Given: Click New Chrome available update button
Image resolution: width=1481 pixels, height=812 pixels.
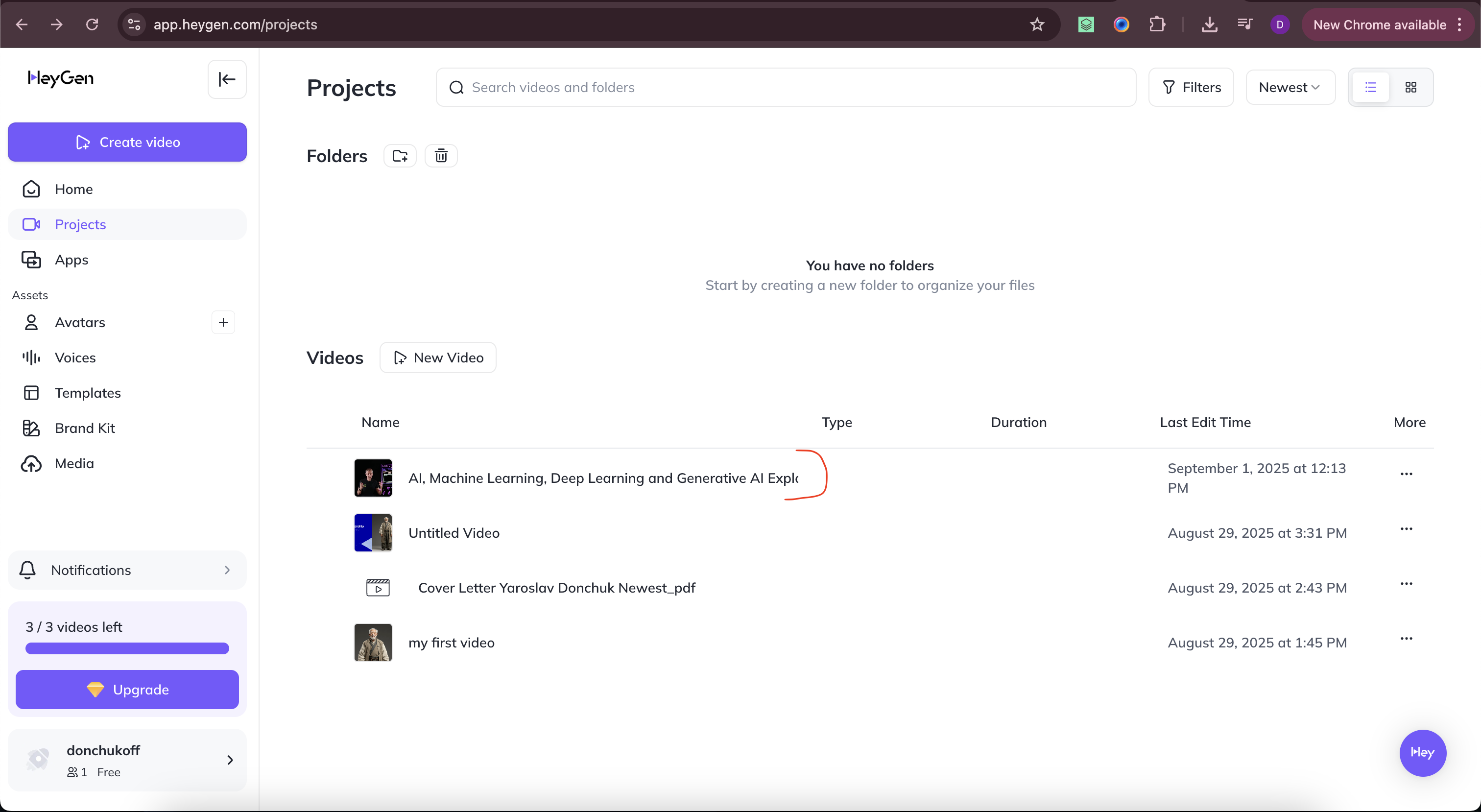Looking at the screenshot, I should click(x=1380, y=24).
